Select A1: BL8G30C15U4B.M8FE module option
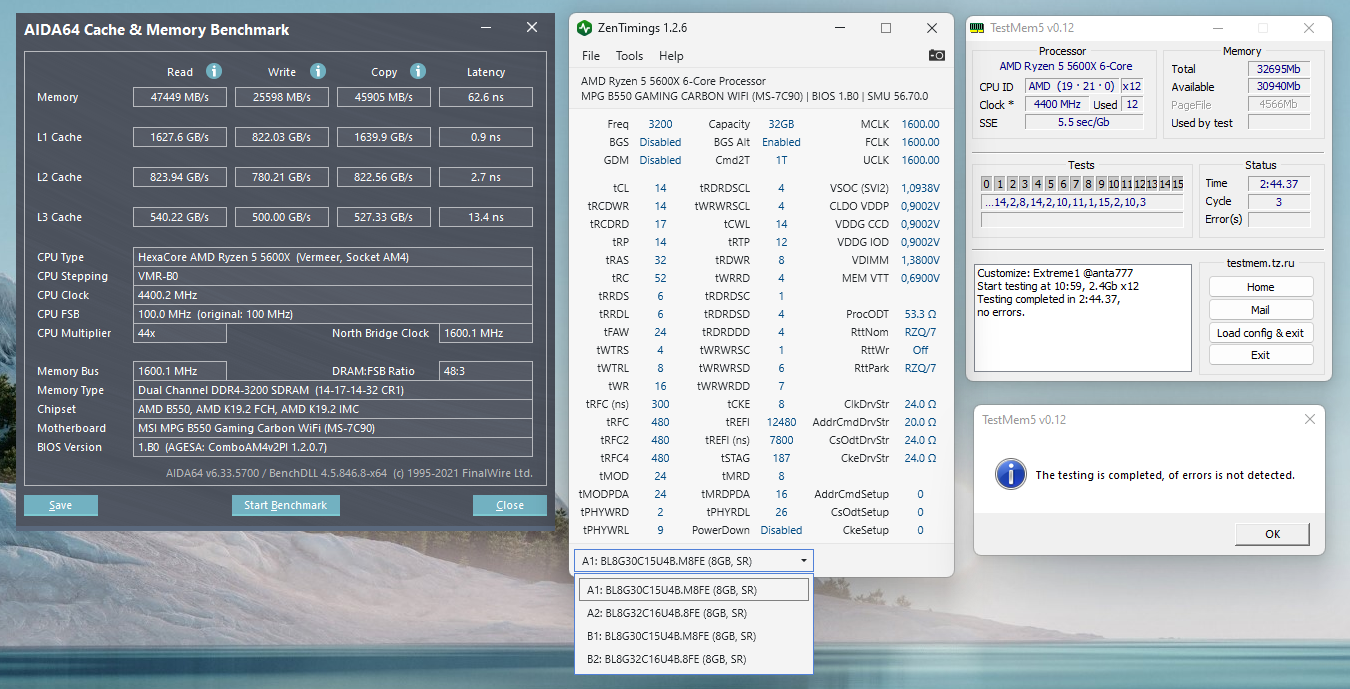 tap(694, 590)
